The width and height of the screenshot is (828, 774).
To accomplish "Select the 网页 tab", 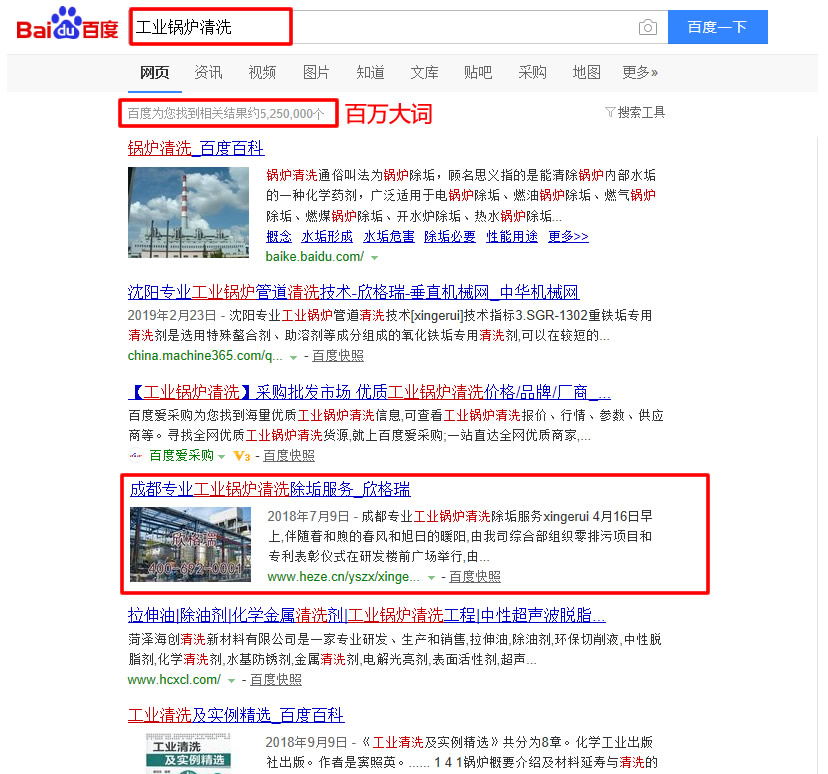I will pyautogui.click(x=154, y=72).
